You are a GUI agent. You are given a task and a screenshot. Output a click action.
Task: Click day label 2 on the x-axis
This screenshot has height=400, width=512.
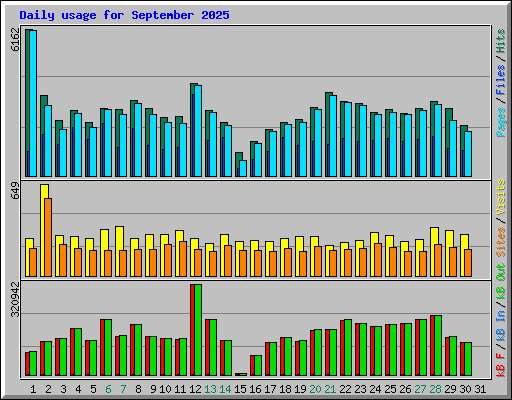pyautogui.click(x=48, y=389)
